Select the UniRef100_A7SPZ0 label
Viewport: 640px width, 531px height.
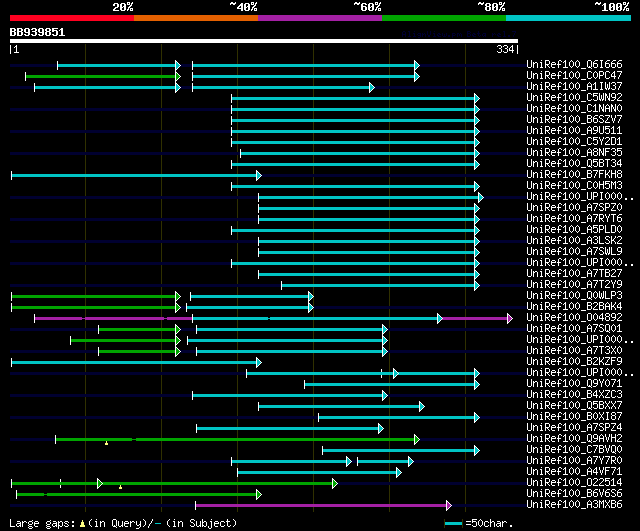click(x=574, y=208)
